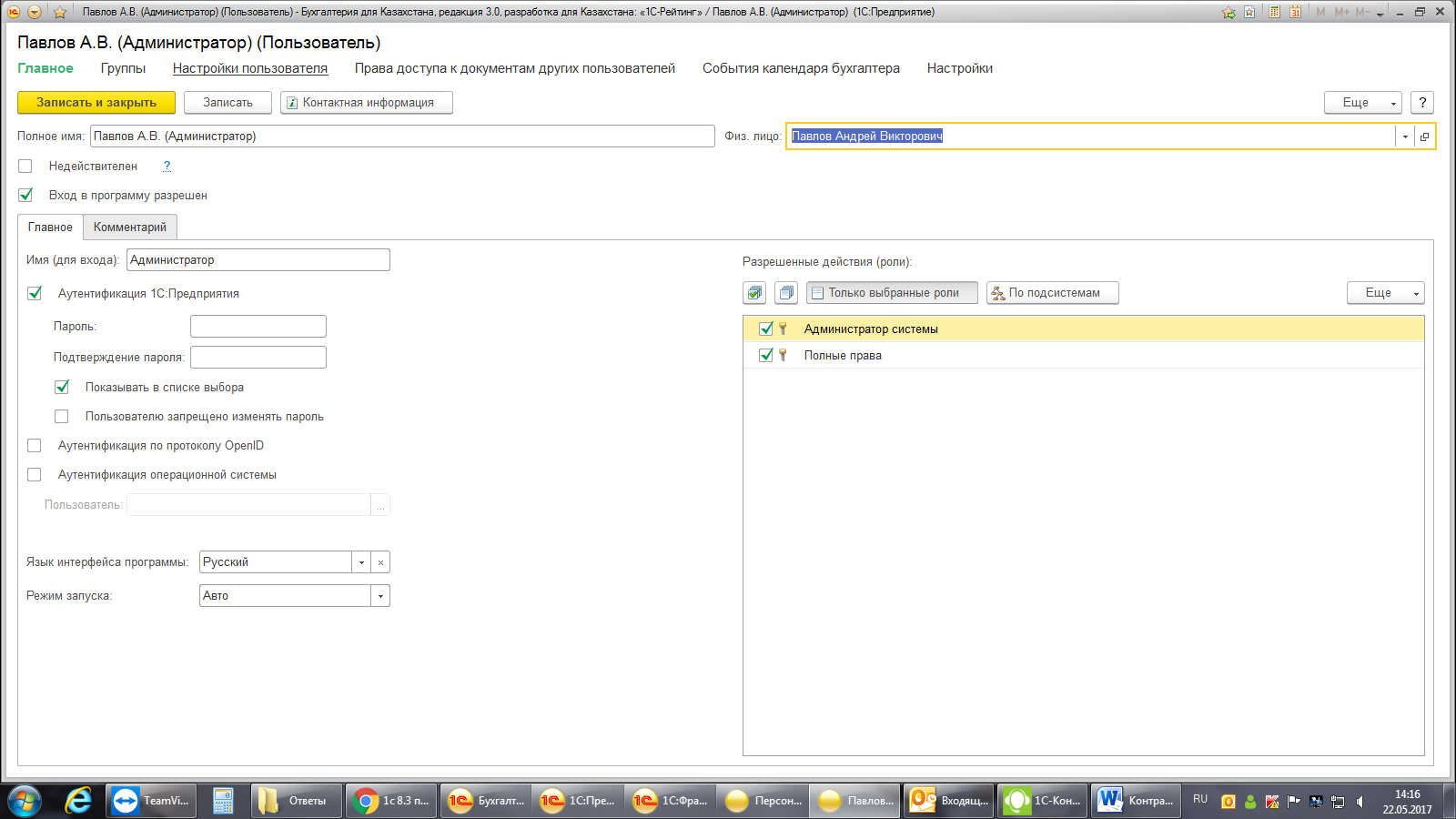The width and height of the screenshot is (1456, 819).
Task: Go to the Главное navigation section
Action: [x=45, y=68]
